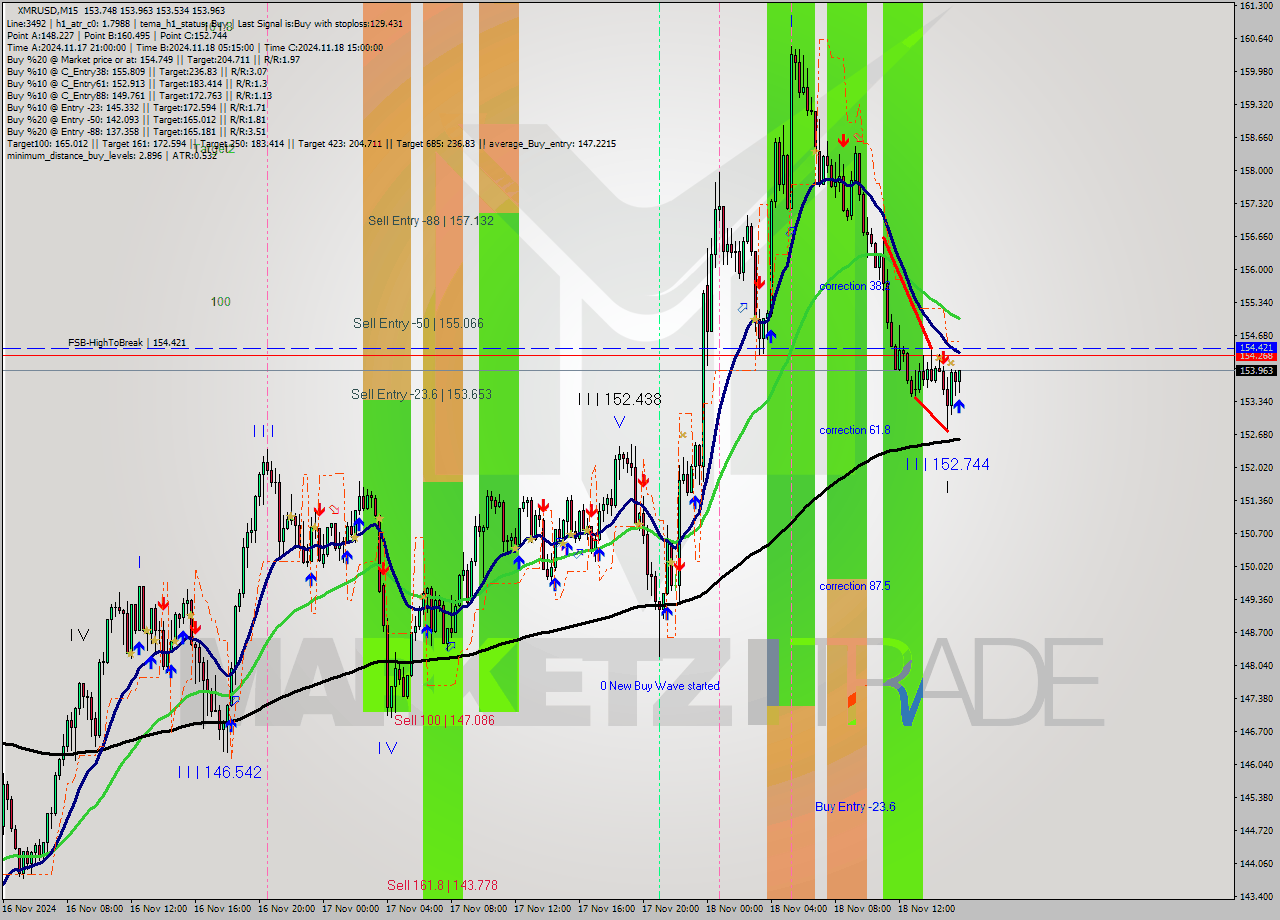Click the 17 Nov 12:00 time label
The width and height of the screenshot is (1280, 920).
tap(542, 909)
